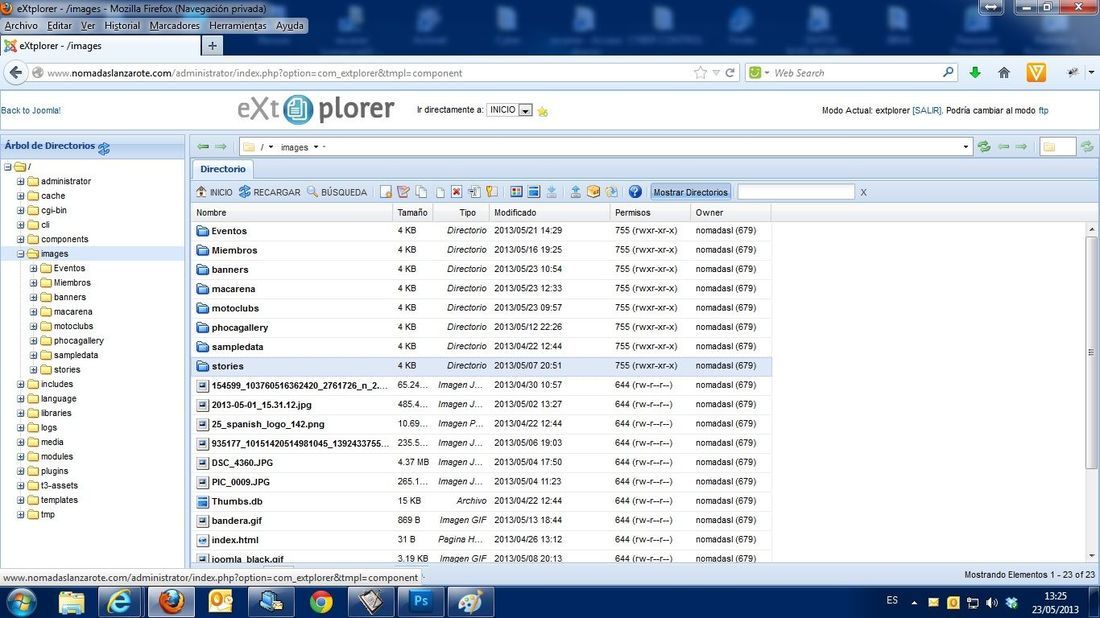Expand the phocagallery tree subfolder
The width and height of the screenshot is (1100, 618).
pyautogui.click(x=33, y=341)
